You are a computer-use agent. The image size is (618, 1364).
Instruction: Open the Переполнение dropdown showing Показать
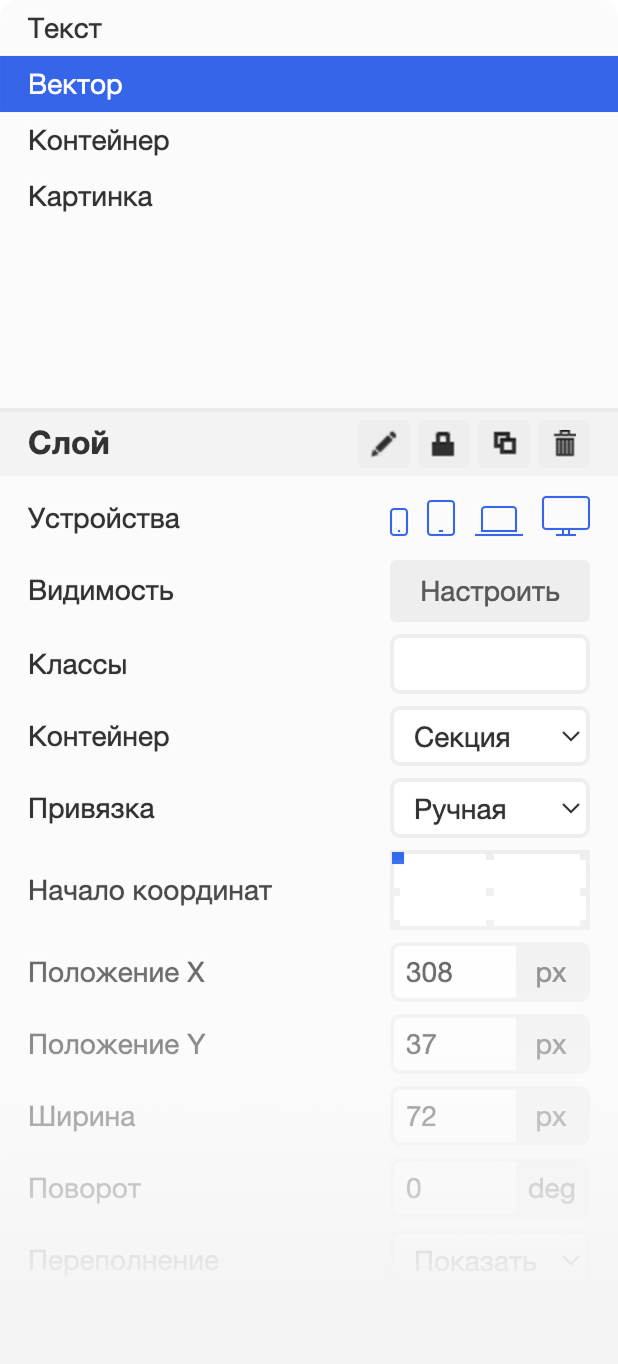(x=489, y=1261)
